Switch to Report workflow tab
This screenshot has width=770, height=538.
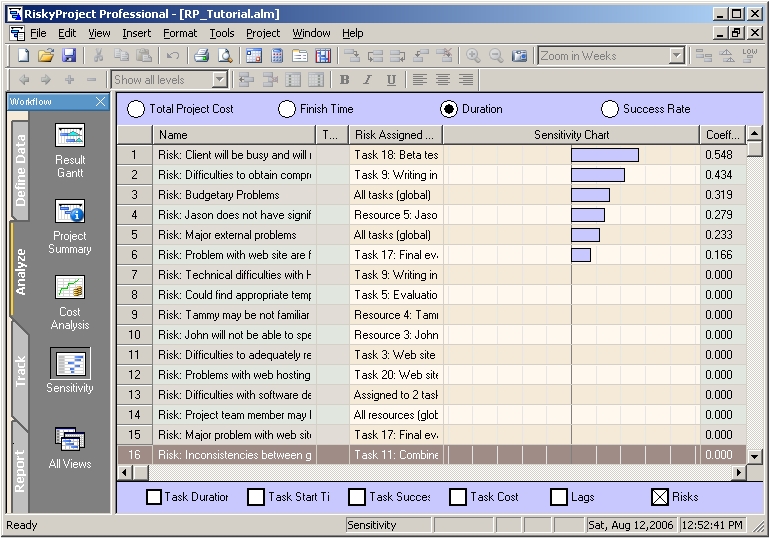20,470
